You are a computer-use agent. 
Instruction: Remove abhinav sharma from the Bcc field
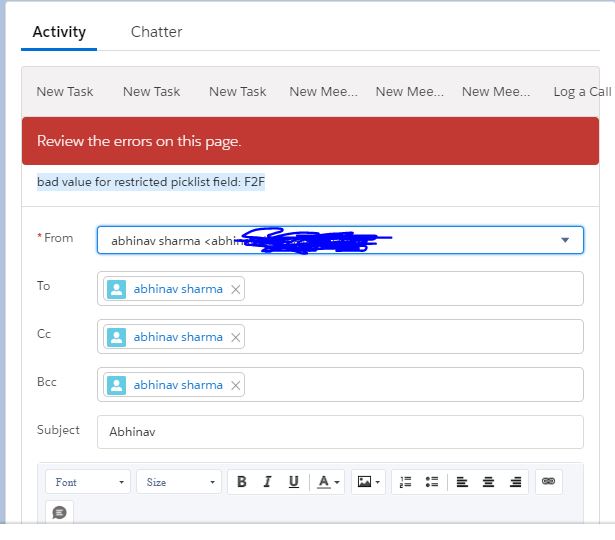tap(236, 386)
